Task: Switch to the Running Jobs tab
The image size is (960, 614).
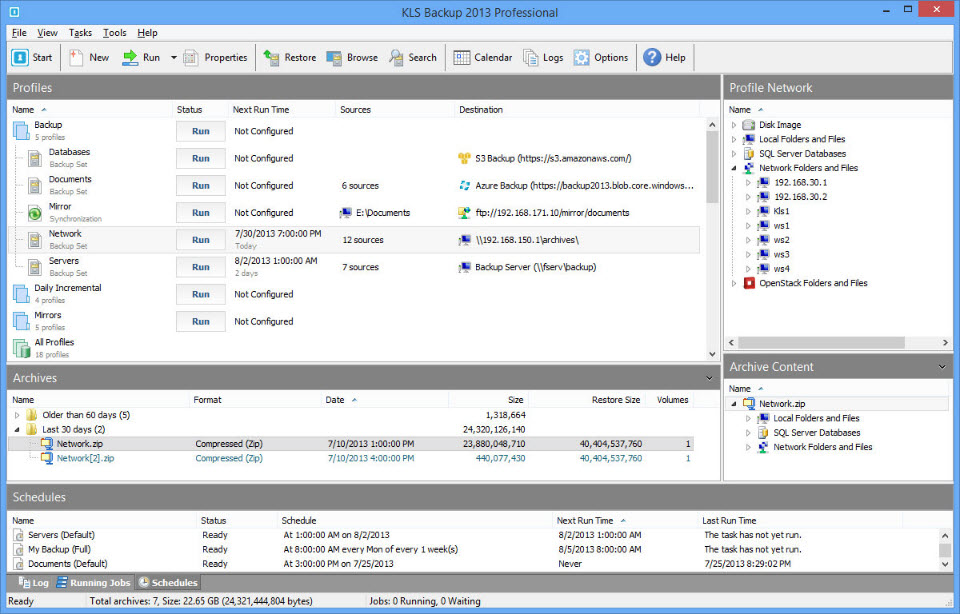Action: (x=93, y=582)
